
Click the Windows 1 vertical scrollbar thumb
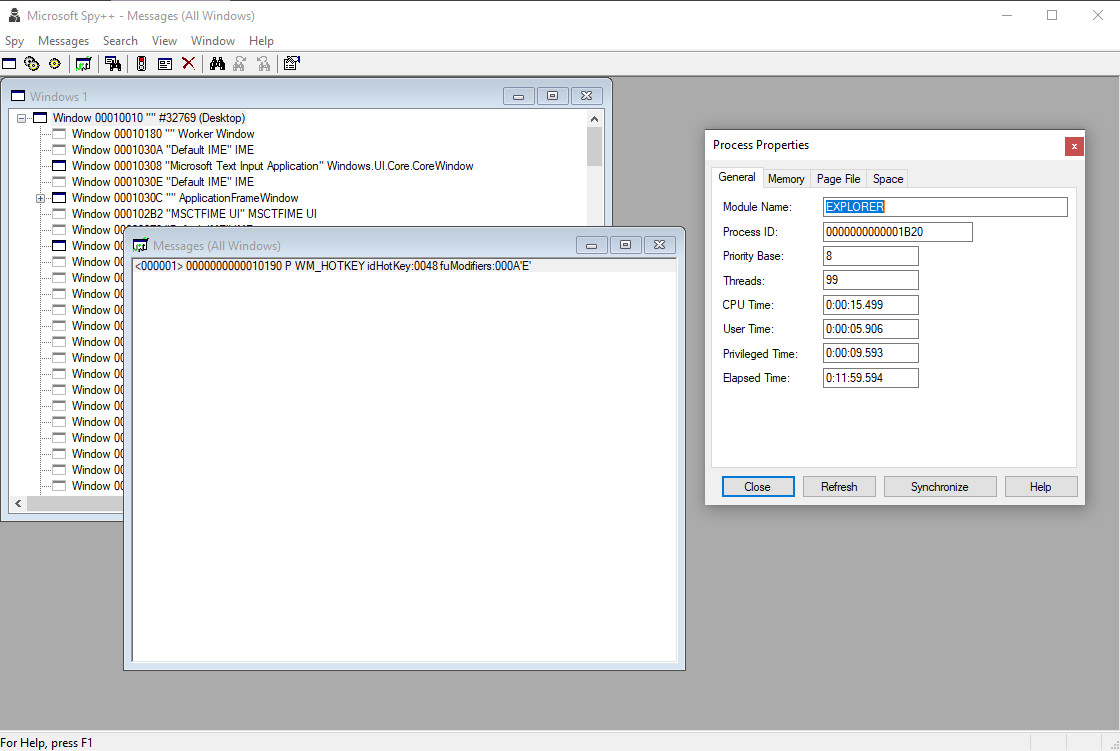[594, 146]
